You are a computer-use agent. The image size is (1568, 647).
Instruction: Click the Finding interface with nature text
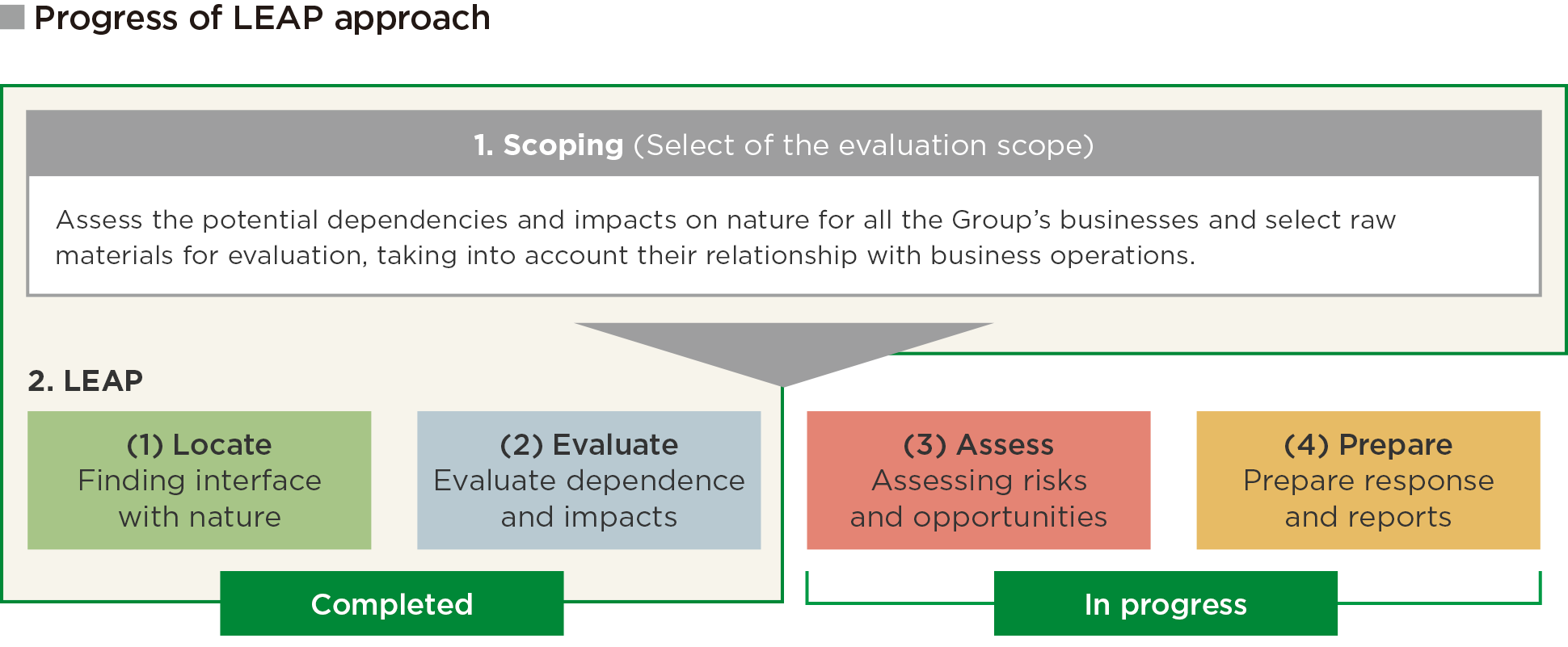(x=200, y=498)
